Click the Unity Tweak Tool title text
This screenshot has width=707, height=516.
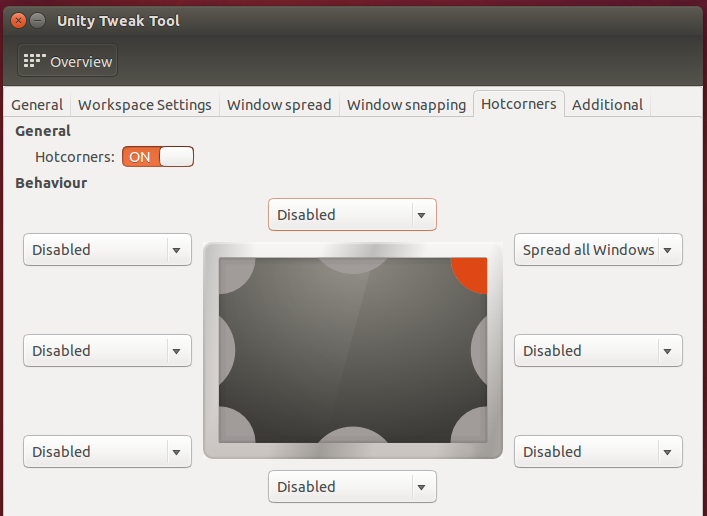(x=118, y=21)
